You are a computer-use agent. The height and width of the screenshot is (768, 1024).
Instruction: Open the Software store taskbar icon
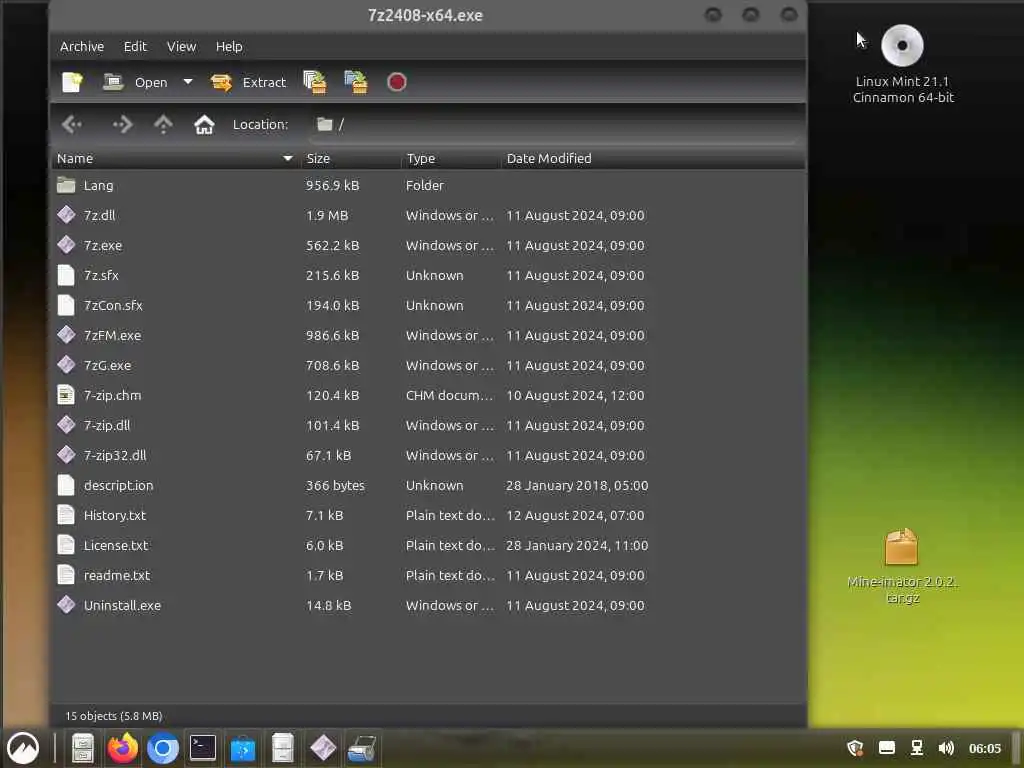(x=243, y=748)
